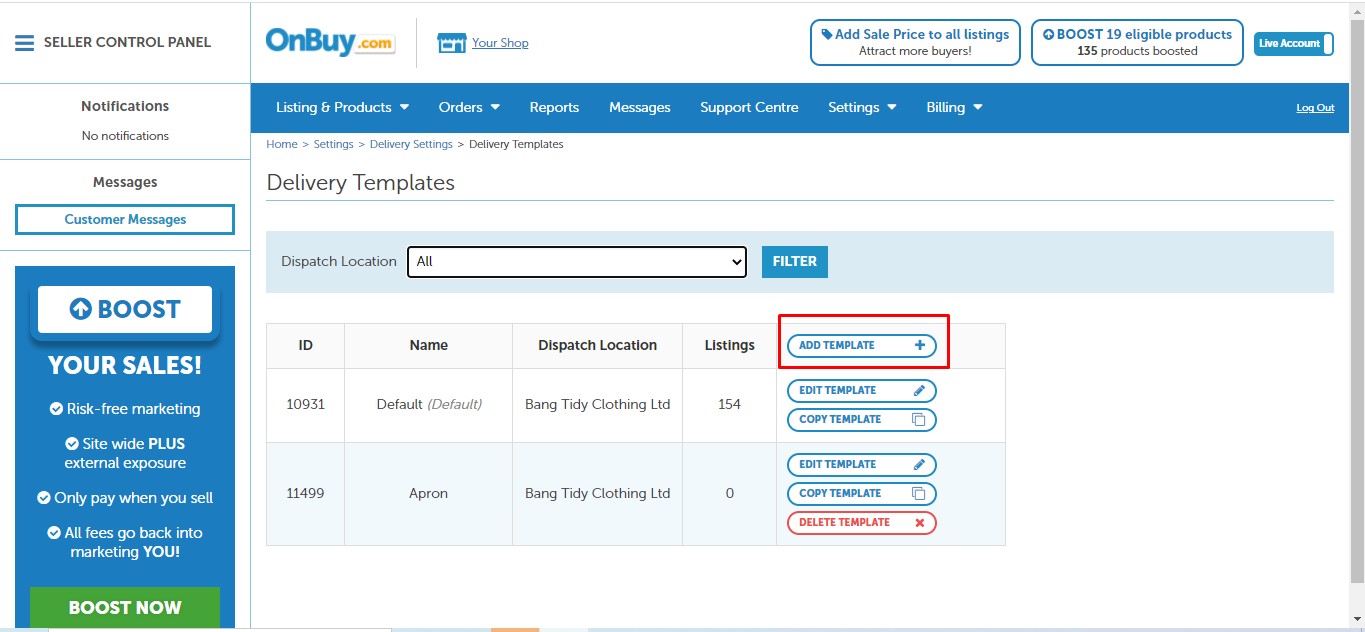Viewport: 1365px width, 632px height.
Task: Click the 0 listings count in the Apron row
Action: (x=729, y=494)
